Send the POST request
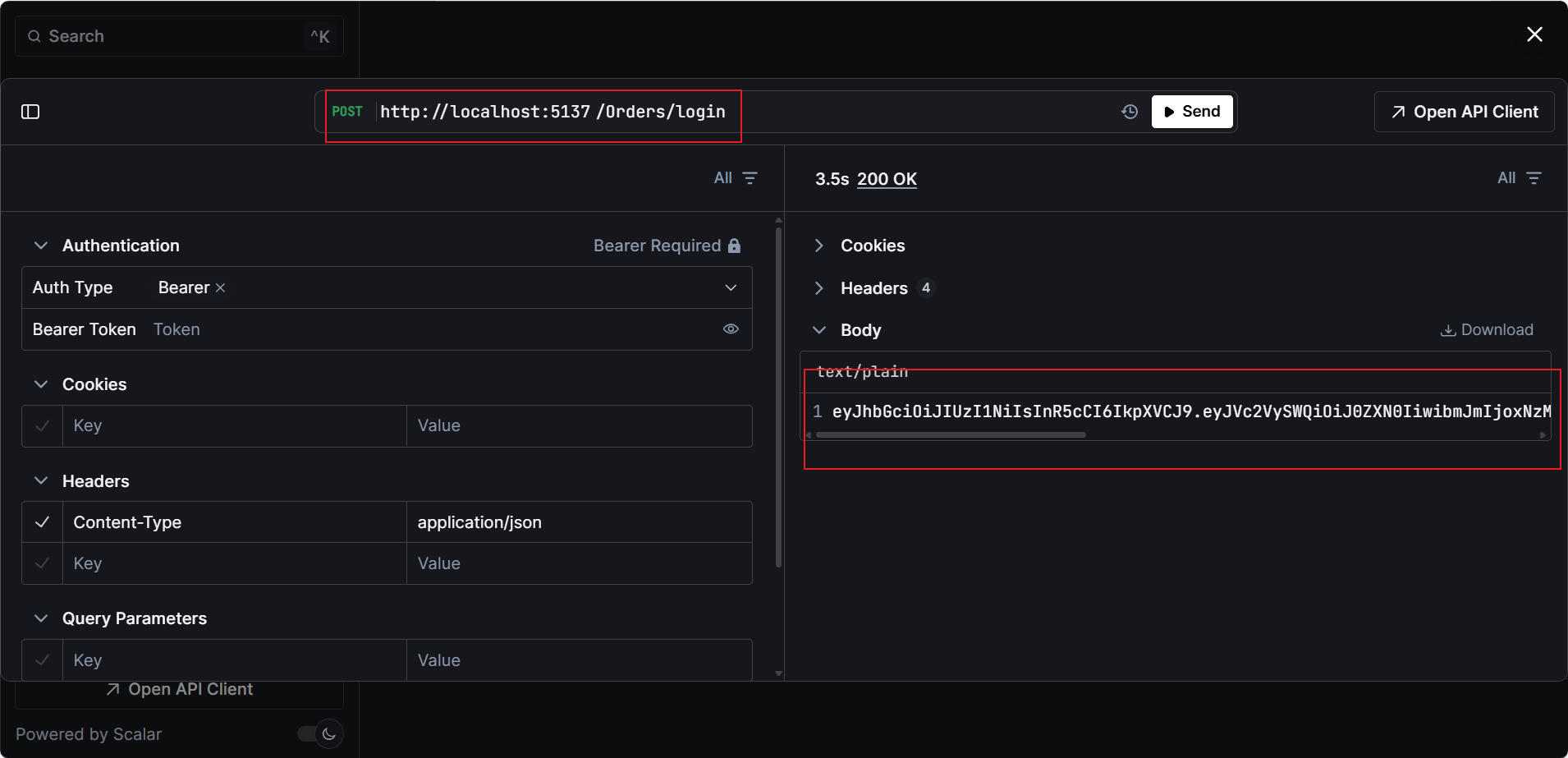The image size is (1568, 758). pos(1192,112)
